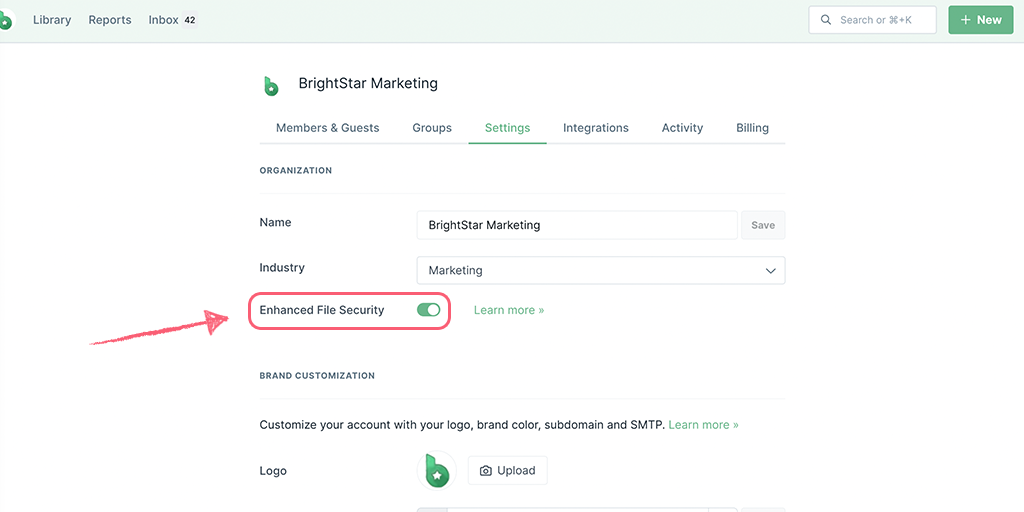Click the camera Upload button for logo

pos(507,471)
